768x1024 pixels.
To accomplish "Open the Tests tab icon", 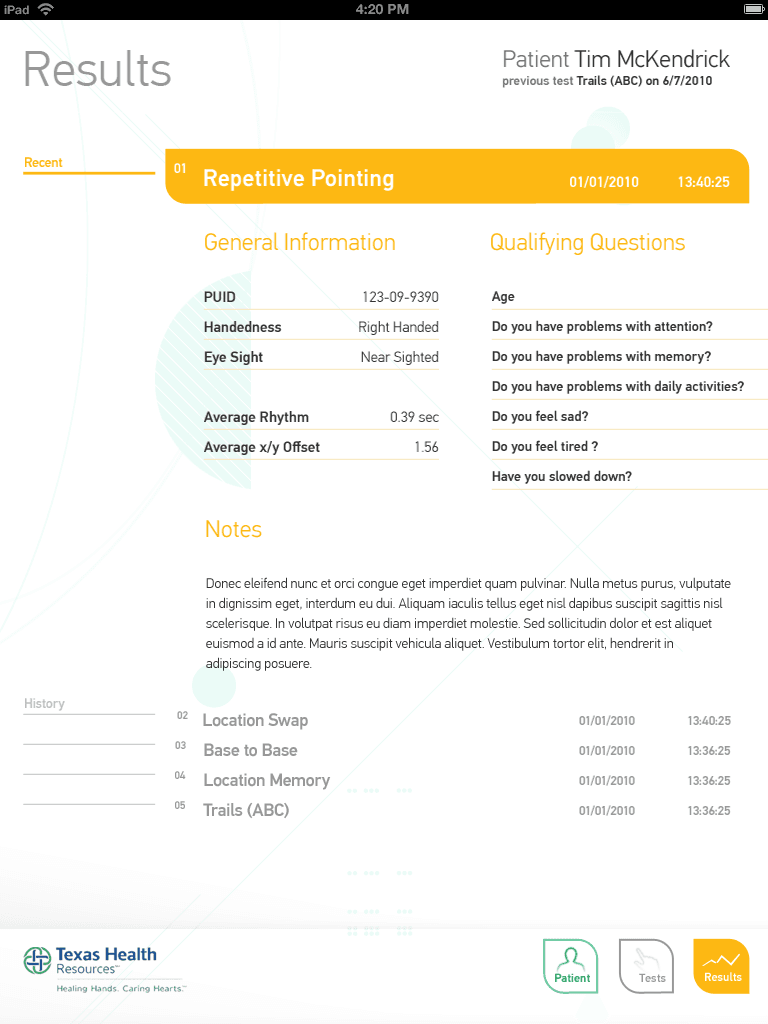I will tap(646, 966).
